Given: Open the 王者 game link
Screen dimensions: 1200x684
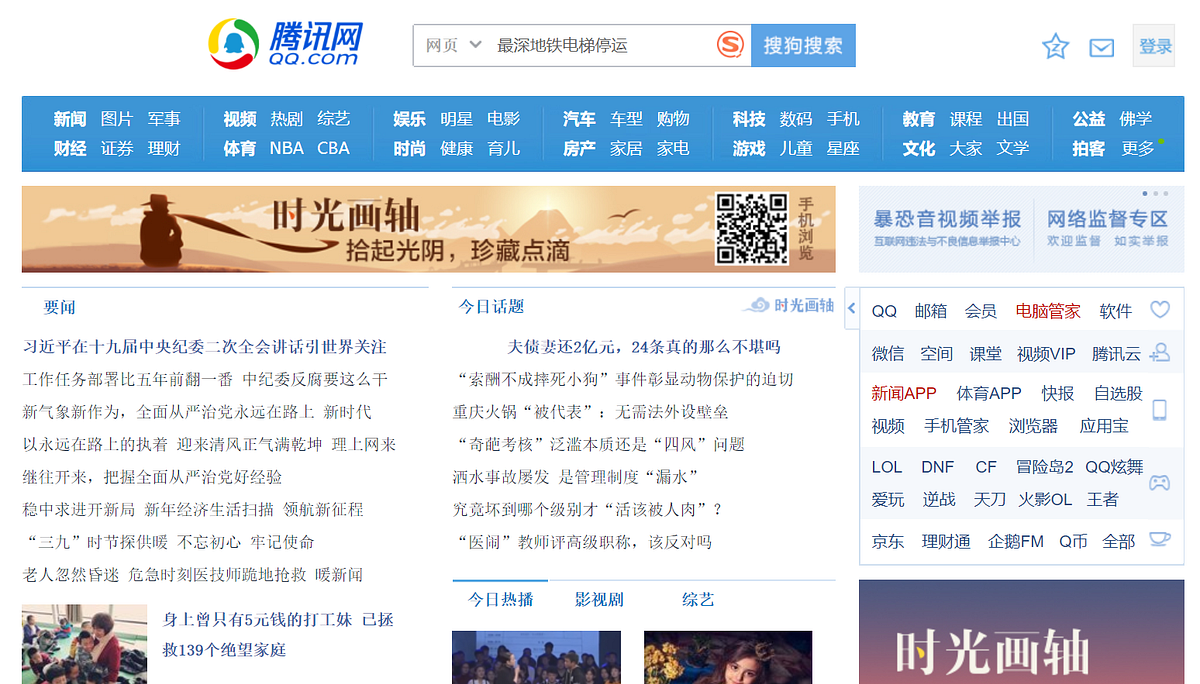Looking at the screenshot, I should click(x=1103, y=499).
